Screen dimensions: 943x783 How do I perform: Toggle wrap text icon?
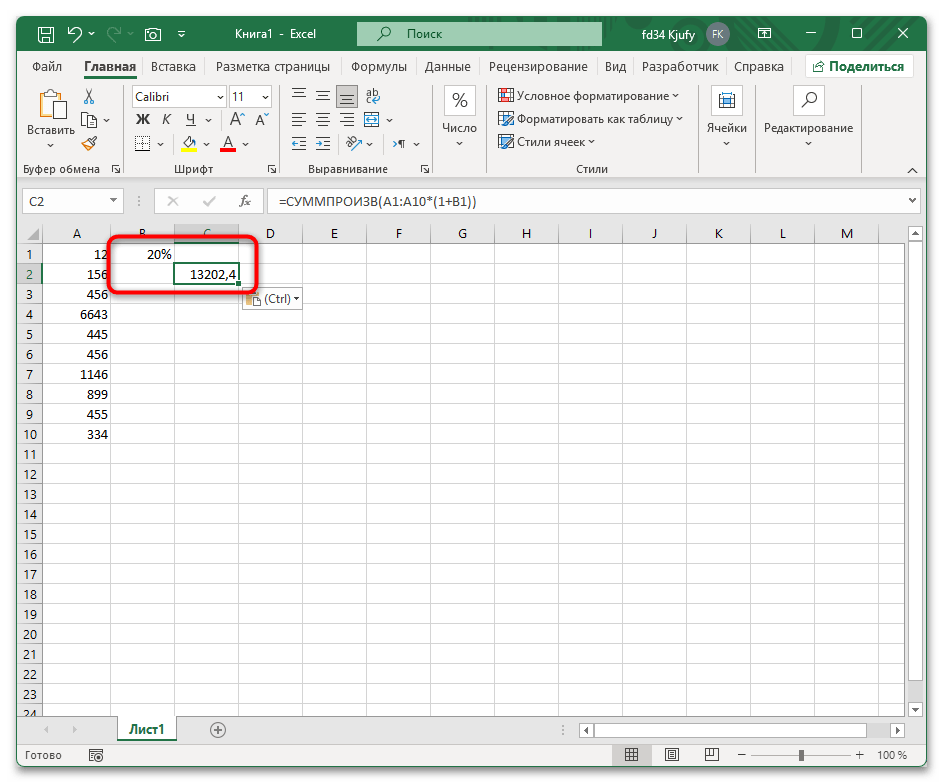pos(372,96)
